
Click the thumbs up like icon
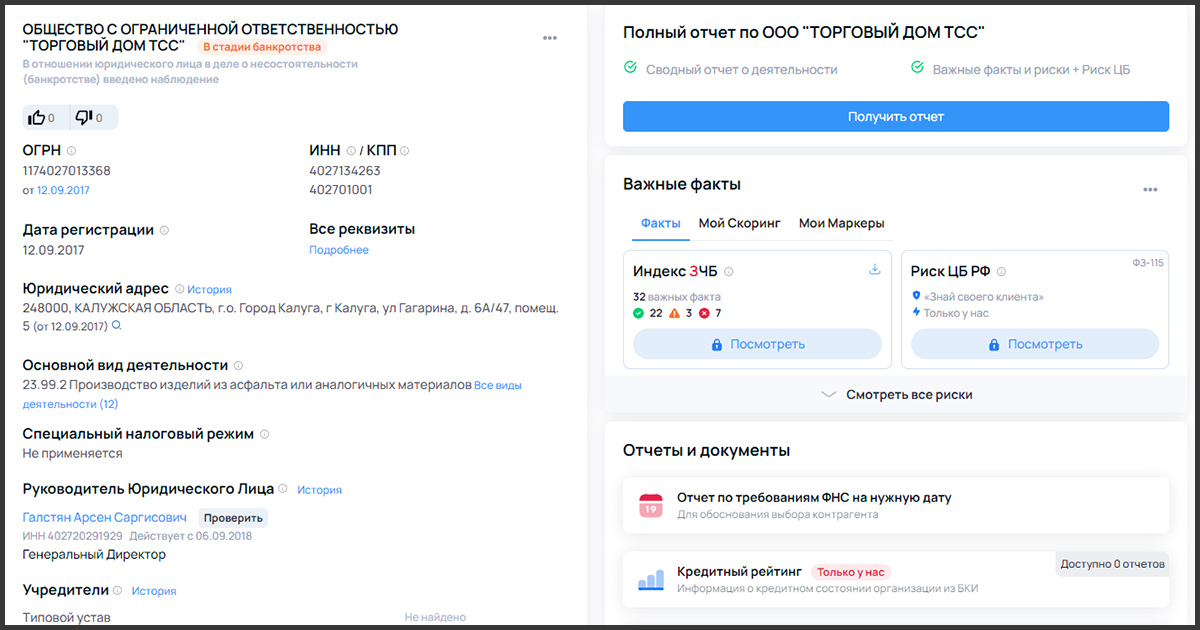[38, 118]
